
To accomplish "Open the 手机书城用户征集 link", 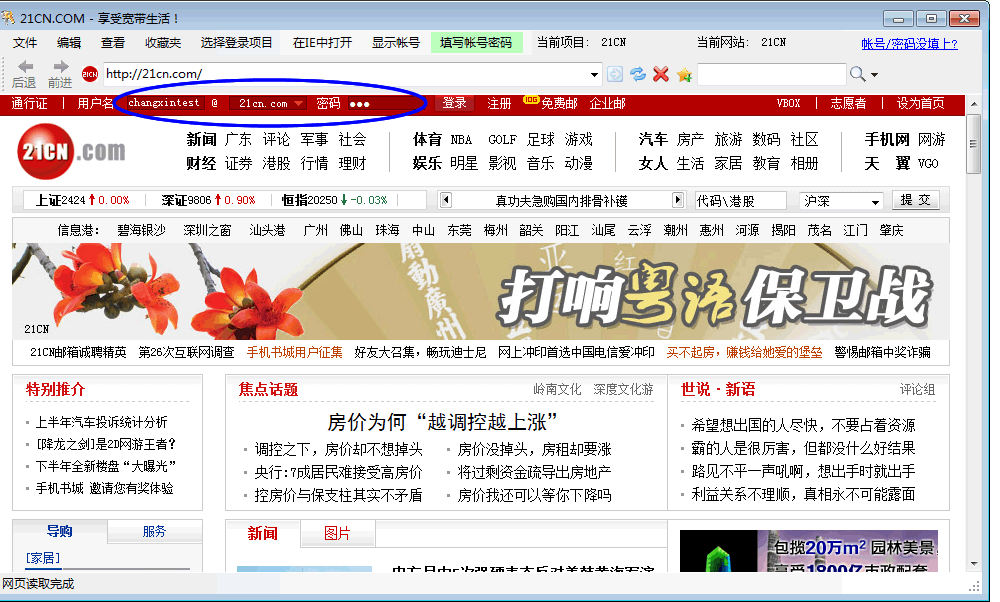I will 295,352.
